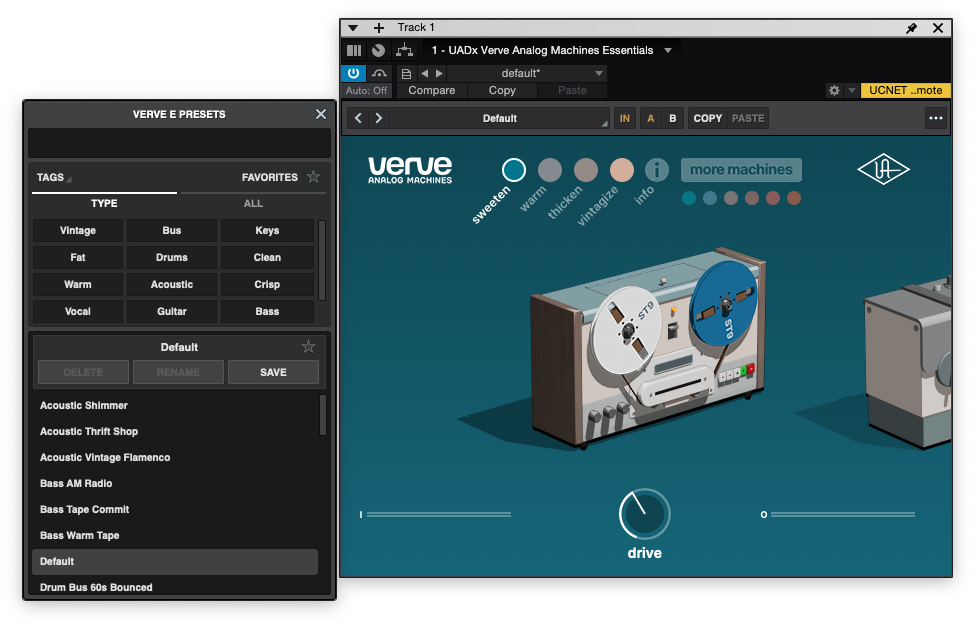Open the Default preset name dropdown
The height and width of the screenshot is (627, 975).
pos(500,118)
